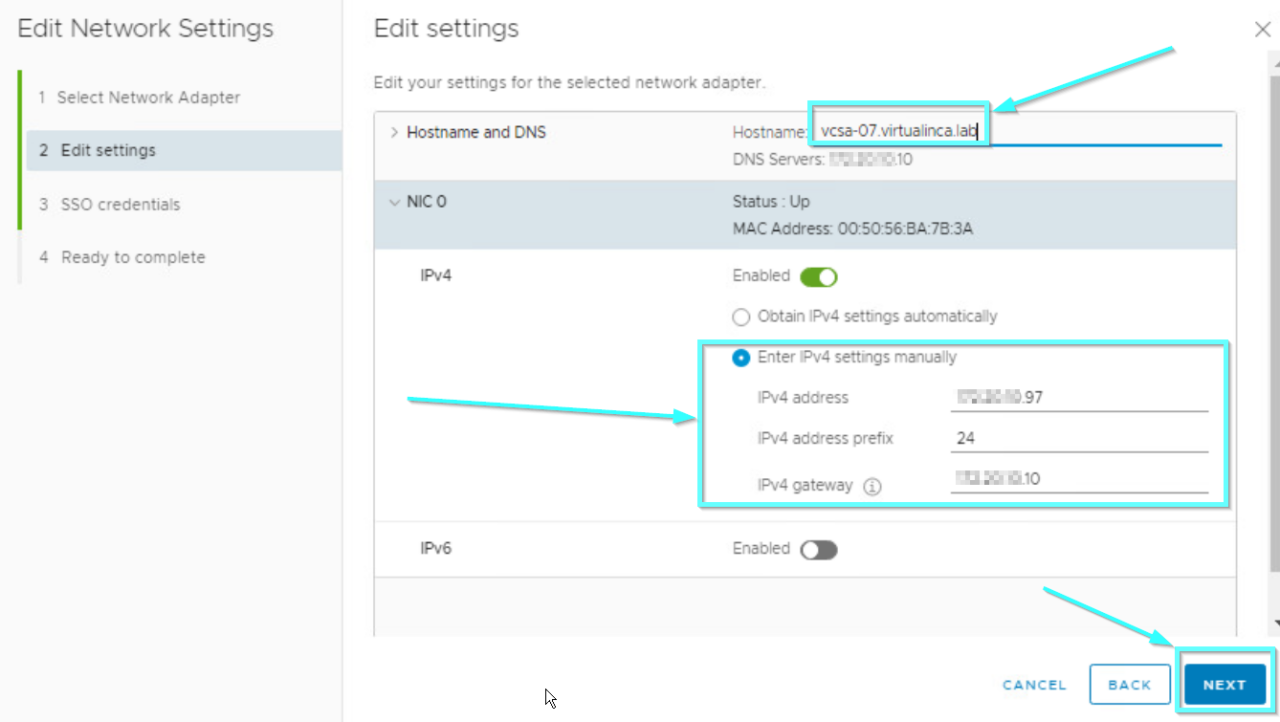Click the info icon beside IPv4 gateway

(871, 486)
